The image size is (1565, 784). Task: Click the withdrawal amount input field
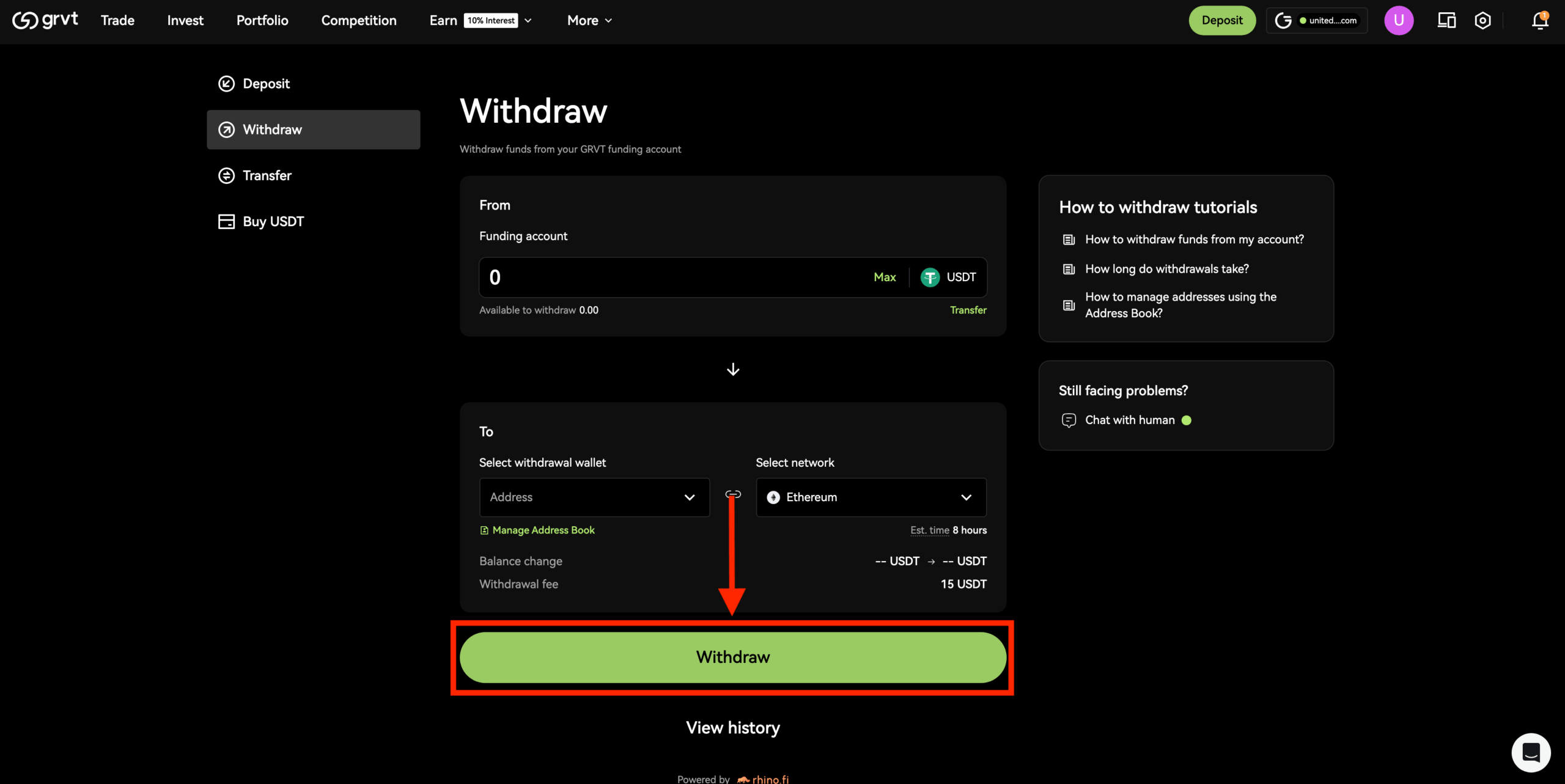point(672,277)
